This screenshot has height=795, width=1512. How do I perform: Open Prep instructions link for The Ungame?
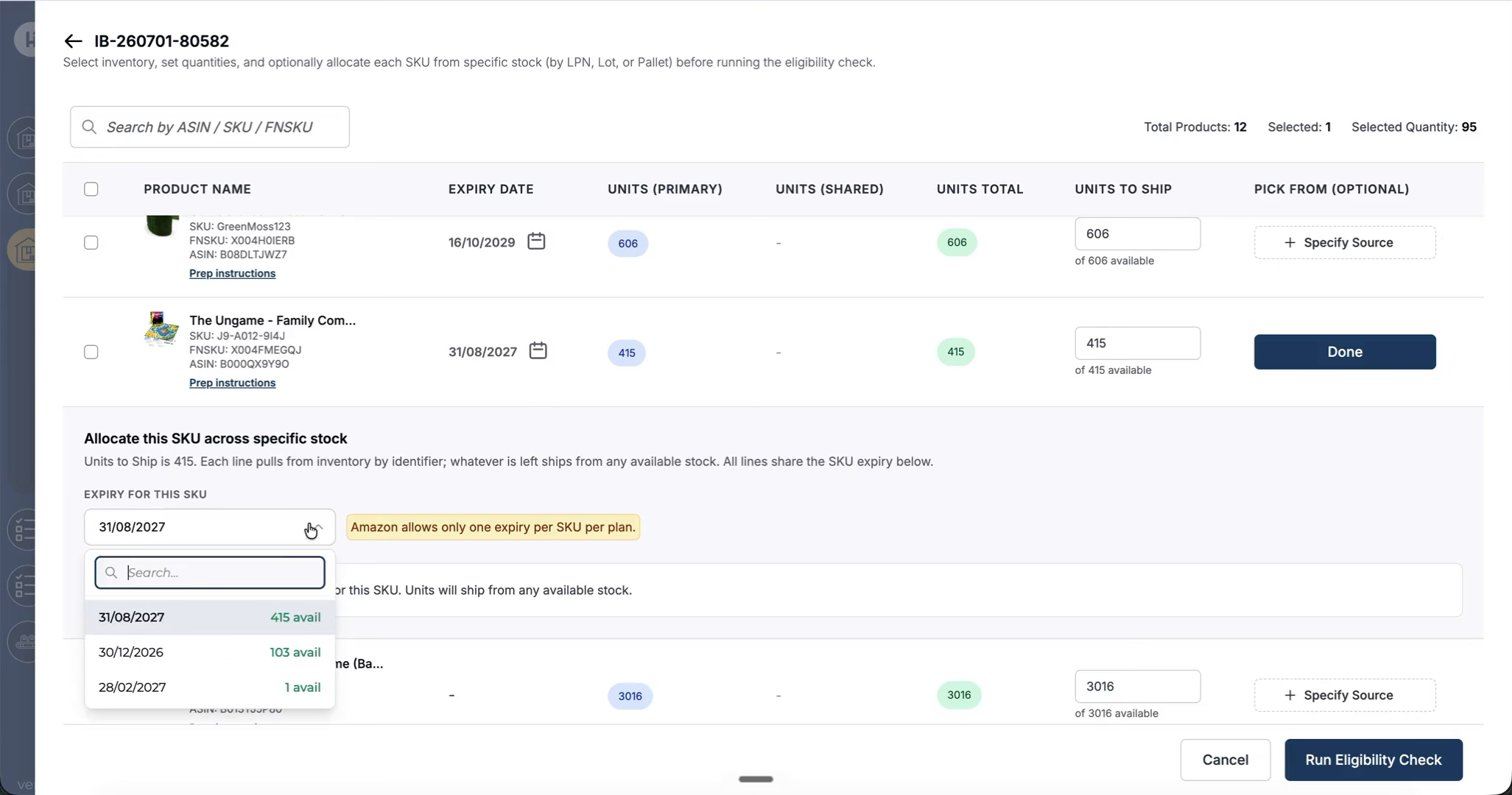click(232, 383)
